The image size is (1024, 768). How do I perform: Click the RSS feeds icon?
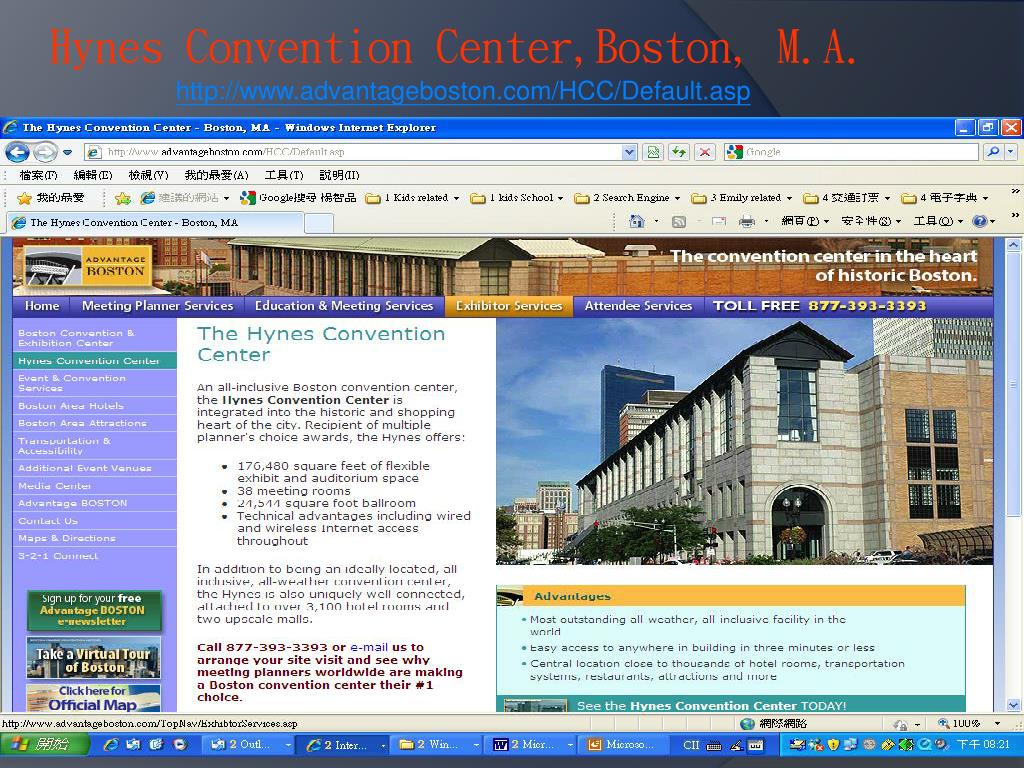click(679, 221)
